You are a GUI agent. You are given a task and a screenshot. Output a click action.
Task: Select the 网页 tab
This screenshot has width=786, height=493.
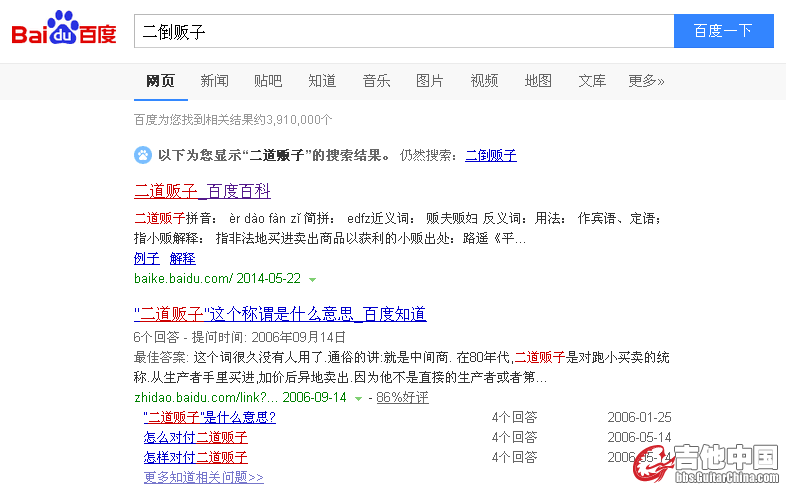click(160, 81)
